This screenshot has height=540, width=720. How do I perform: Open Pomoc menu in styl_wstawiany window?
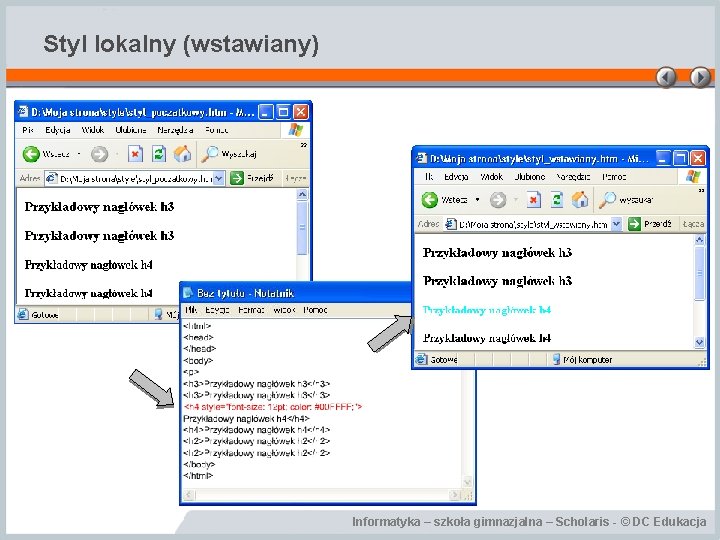(614, 177)
